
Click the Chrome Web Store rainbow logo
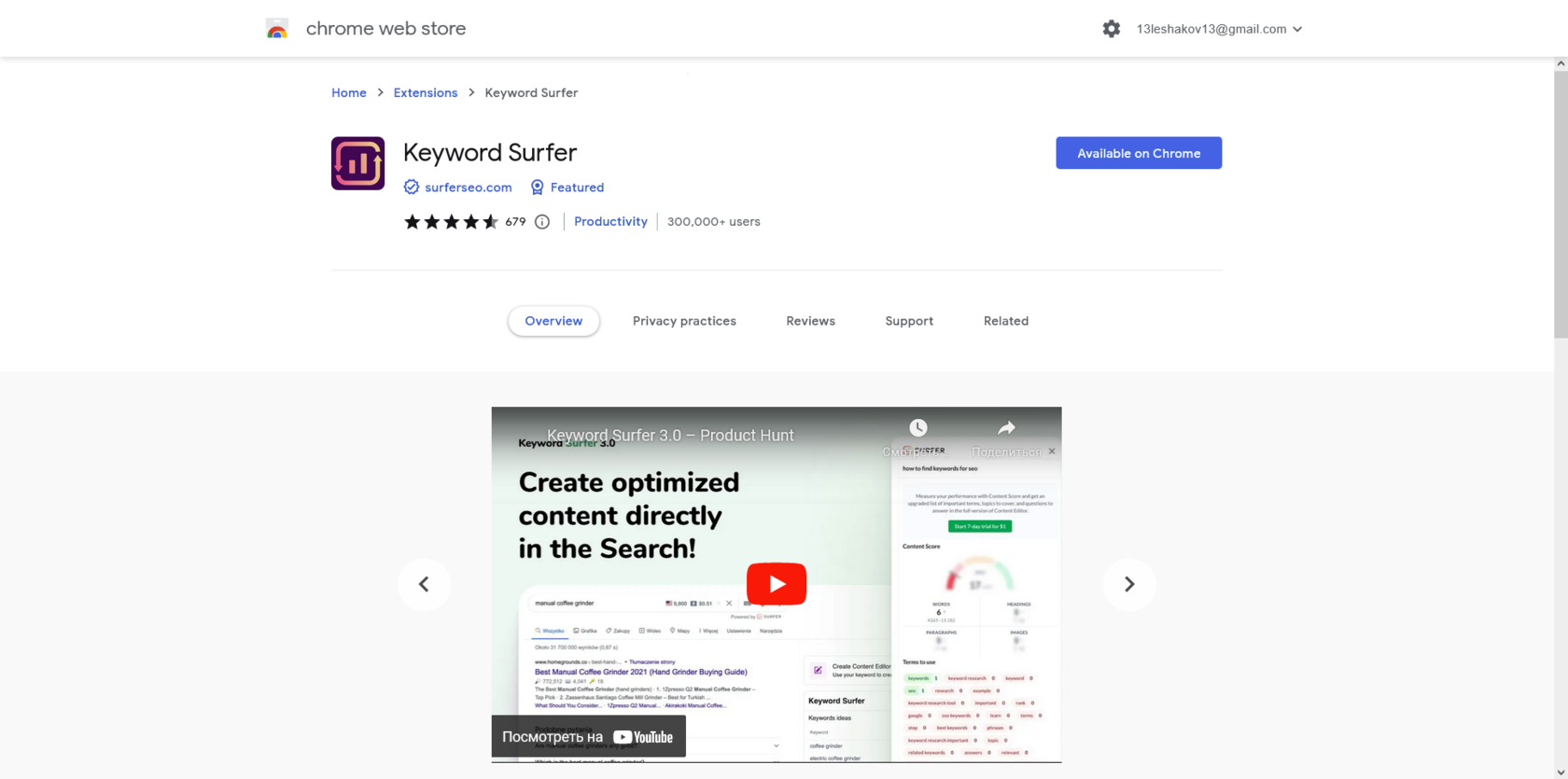[x=277, y=29]
